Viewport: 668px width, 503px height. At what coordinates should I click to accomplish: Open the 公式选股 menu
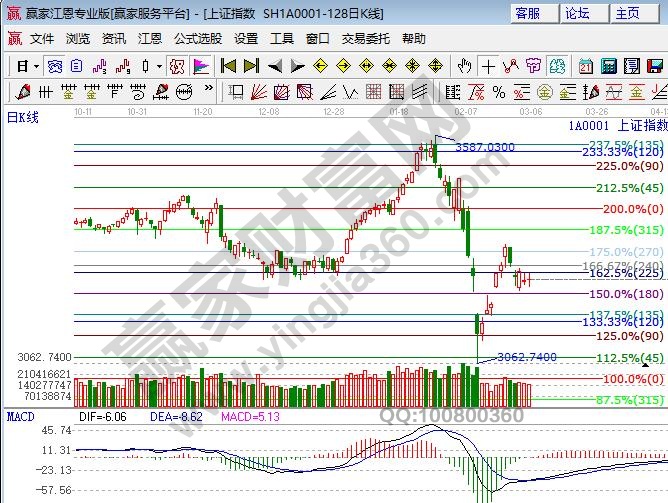pyautogui.click(x=197, y=38)
